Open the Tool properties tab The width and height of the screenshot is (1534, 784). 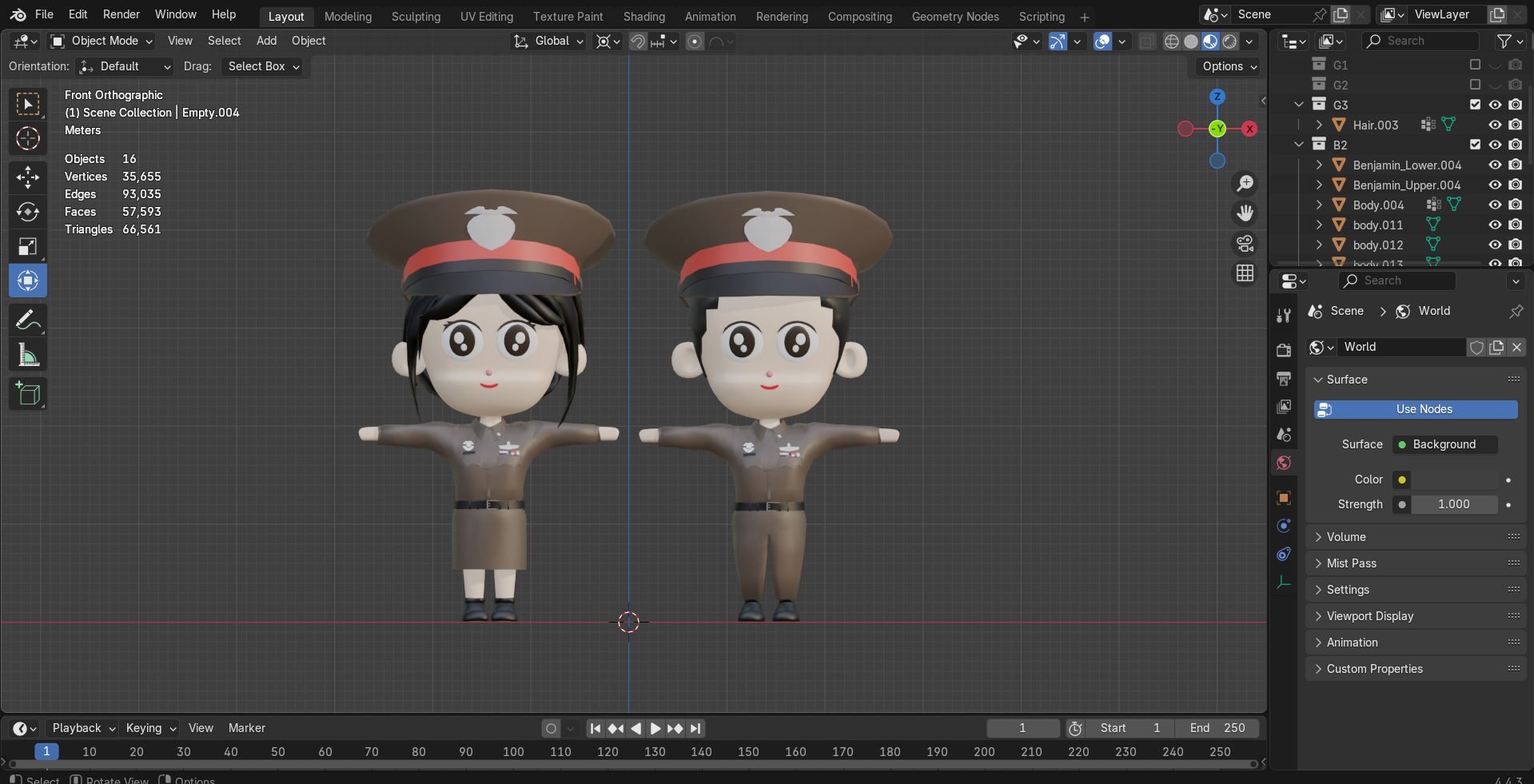[x=1284, y=316]
